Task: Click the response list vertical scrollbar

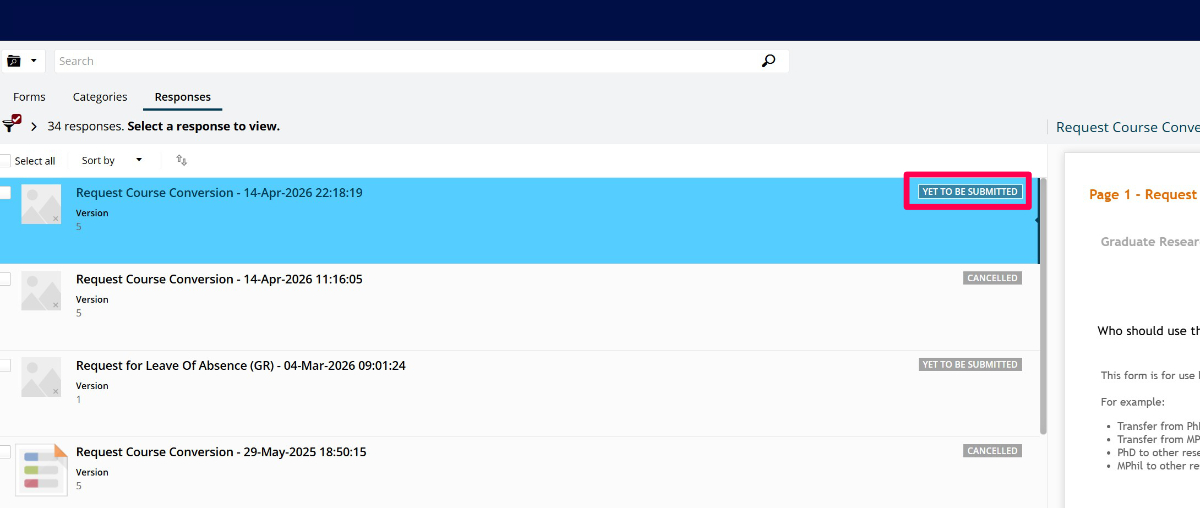Action: tap(1043, 305)
